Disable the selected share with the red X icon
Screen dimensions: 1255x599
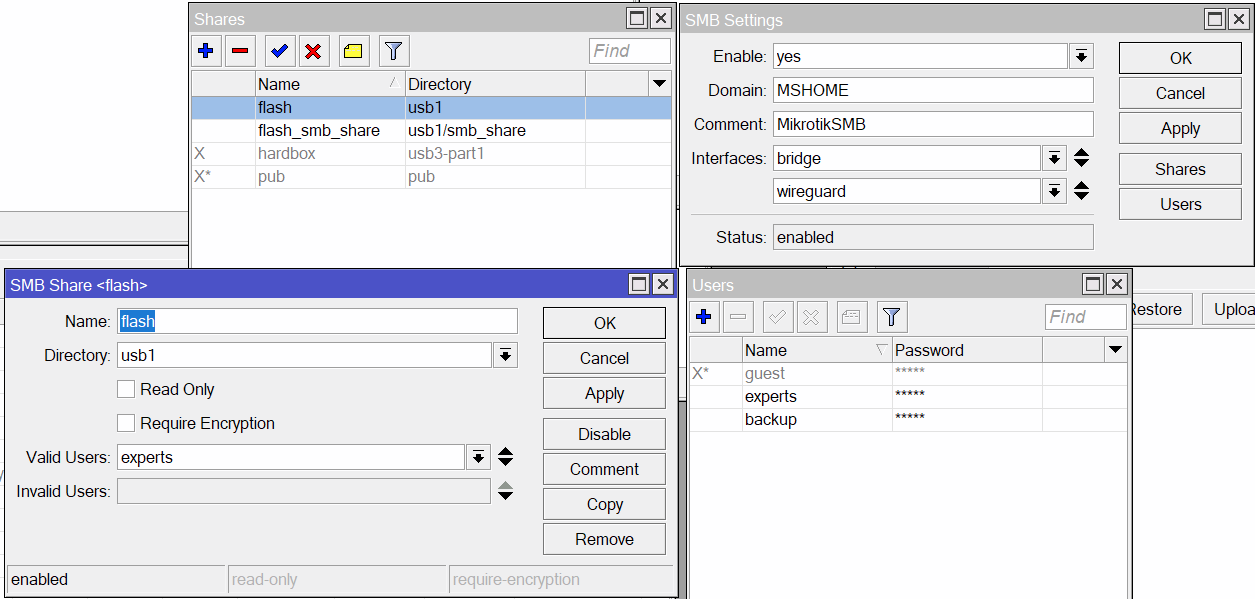point(313,51)
